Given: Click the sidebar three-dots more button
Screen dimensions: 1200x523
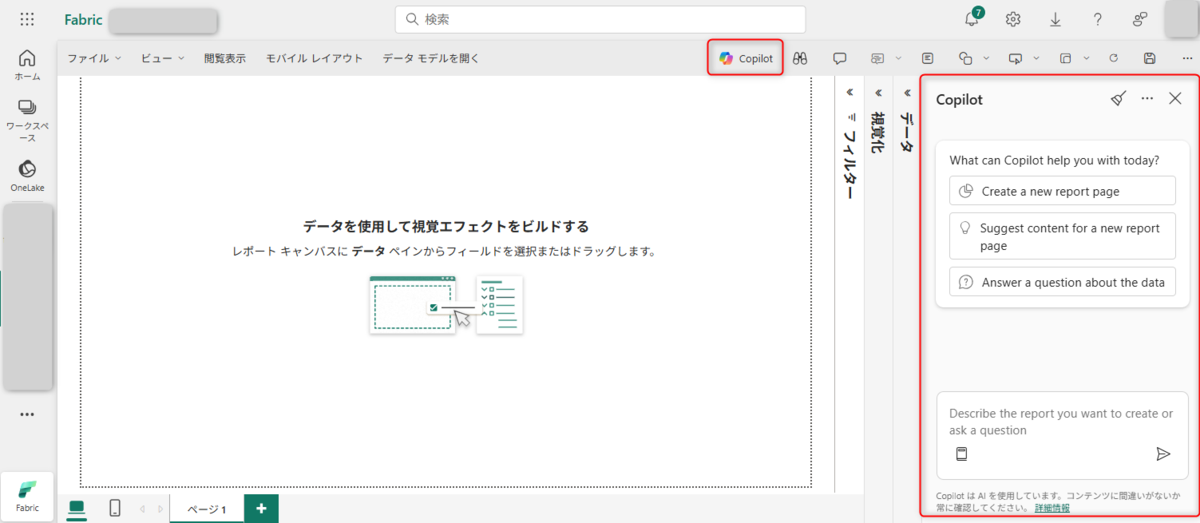Looking at the screenshot, I should [x=27, y=414].
